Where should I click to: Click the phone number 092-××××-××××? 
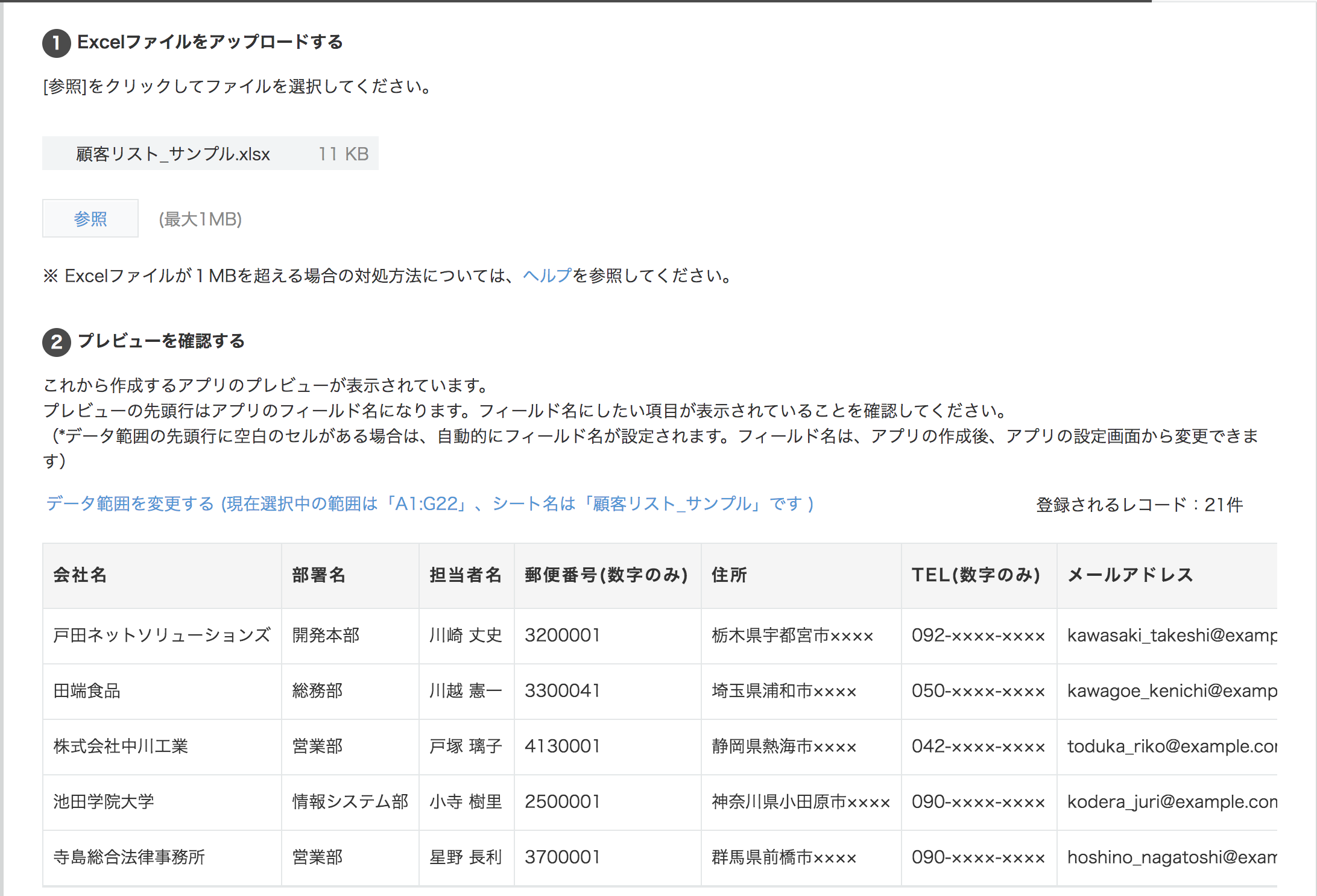point(979,636)
